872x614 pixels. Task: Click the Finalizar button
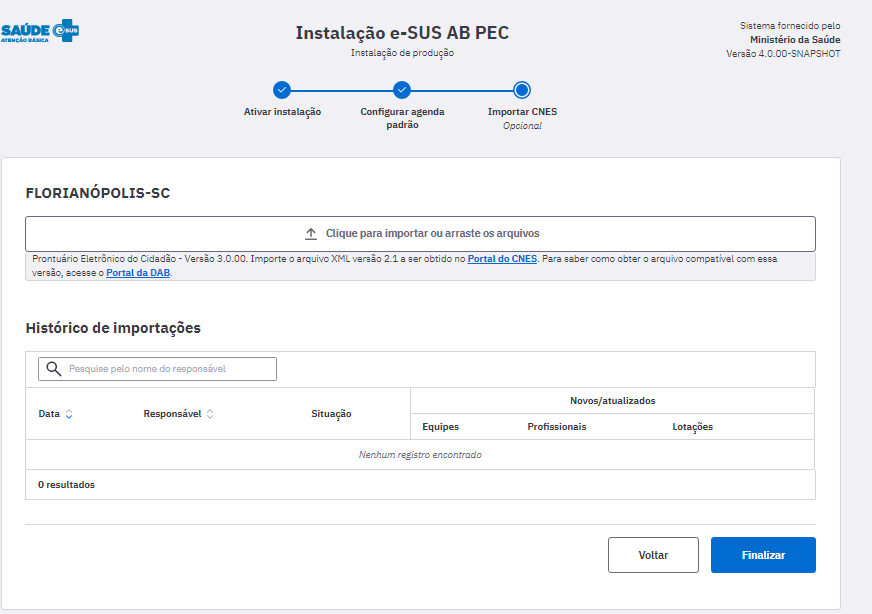pos(763,554)
